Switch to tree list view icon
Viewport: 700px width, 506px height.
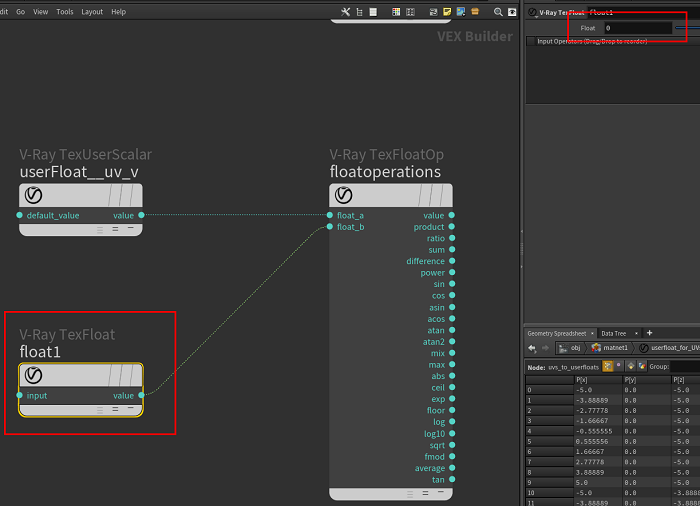point(359,12)
